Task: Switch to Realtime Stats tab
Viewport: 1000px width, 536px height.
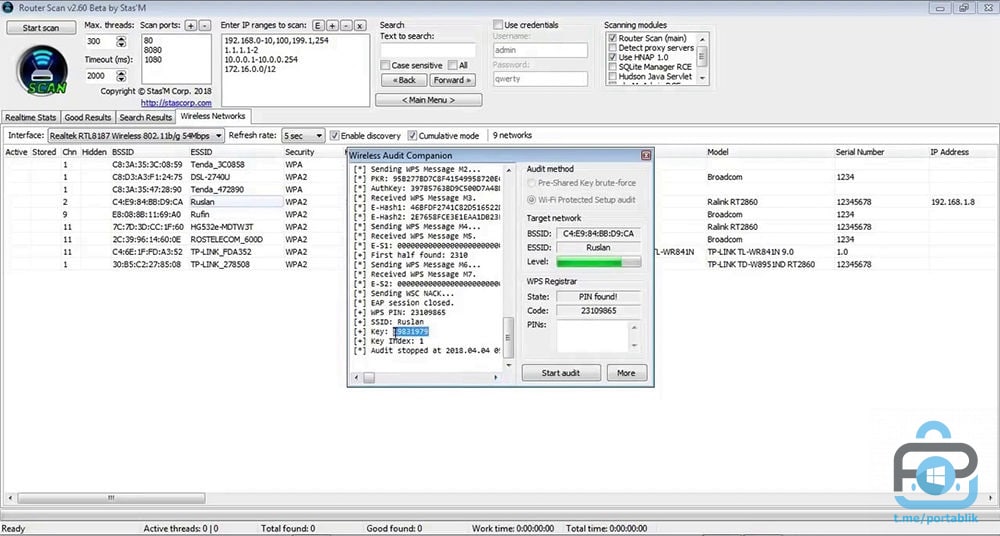Action: (31, 117)
